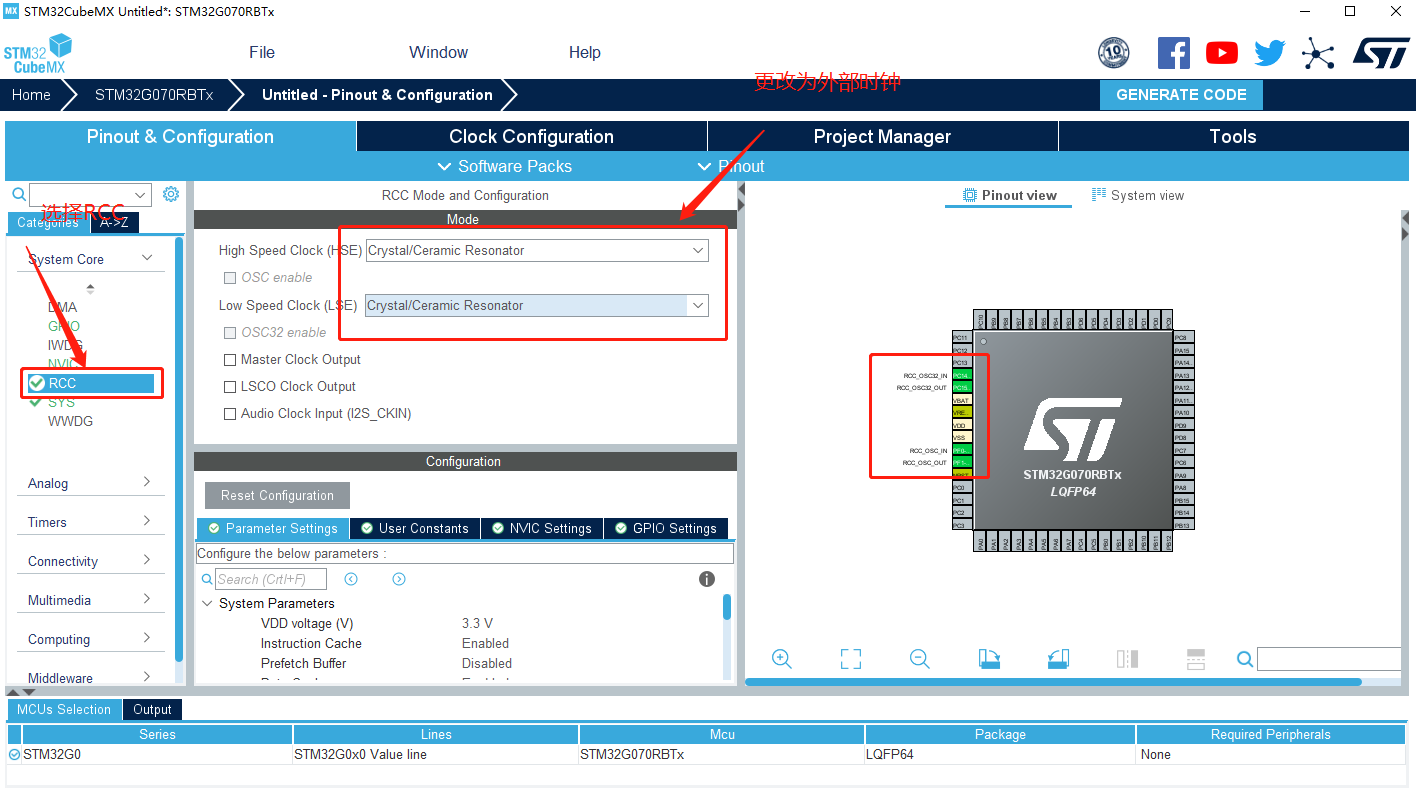This screenshot has width=1416, height=798.
Task: Click the PC15 pin on the chip
Action: pyautogui.click(x=961, y=387)
